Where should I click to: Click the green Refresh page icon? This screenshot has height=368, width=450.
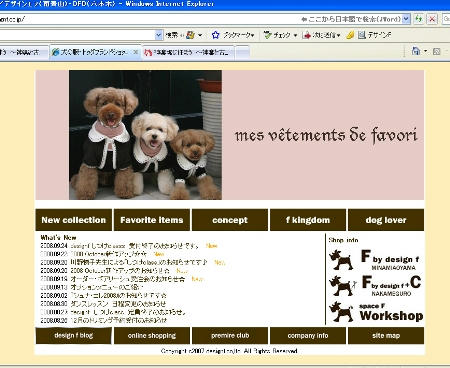419,19
